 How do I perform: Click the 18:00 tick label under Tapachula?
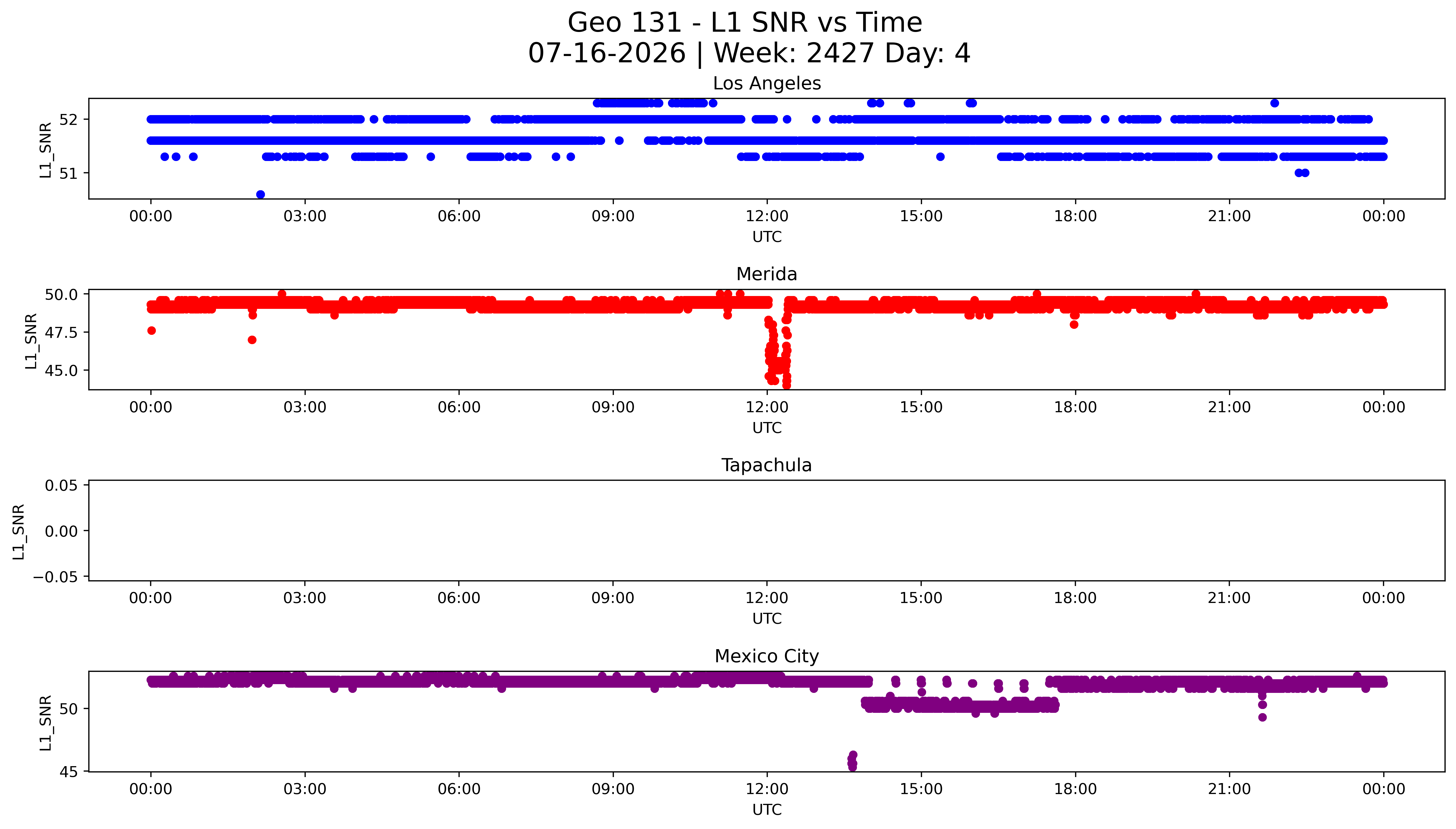(x=1075, y=598)
